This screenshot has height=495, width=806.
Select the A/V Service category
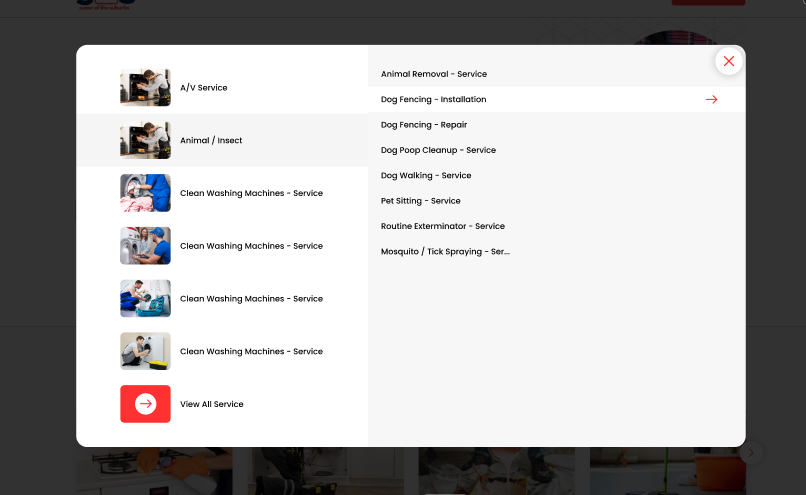click(222, 88)
